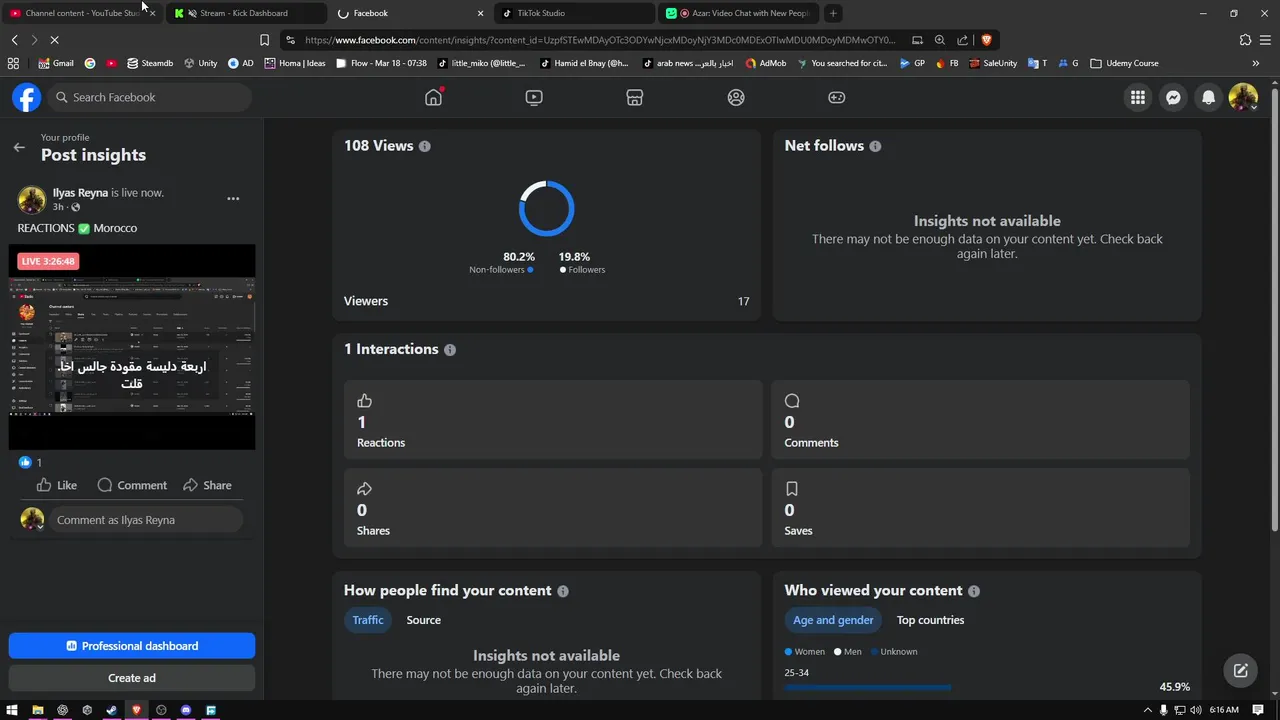Toggle Like on the live post
Viewport: 1280px width, 720px height.
(x=56, y=485)
